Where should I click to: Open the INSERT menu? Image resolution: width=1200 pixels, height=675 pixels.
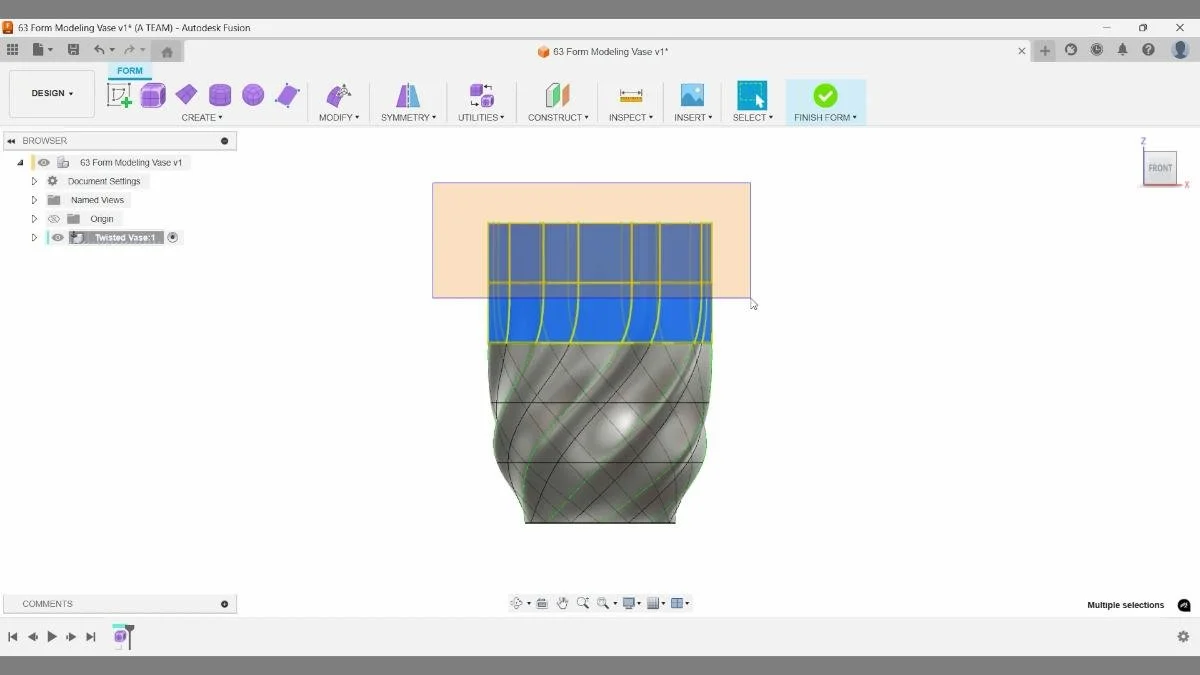tap(693, 118)
